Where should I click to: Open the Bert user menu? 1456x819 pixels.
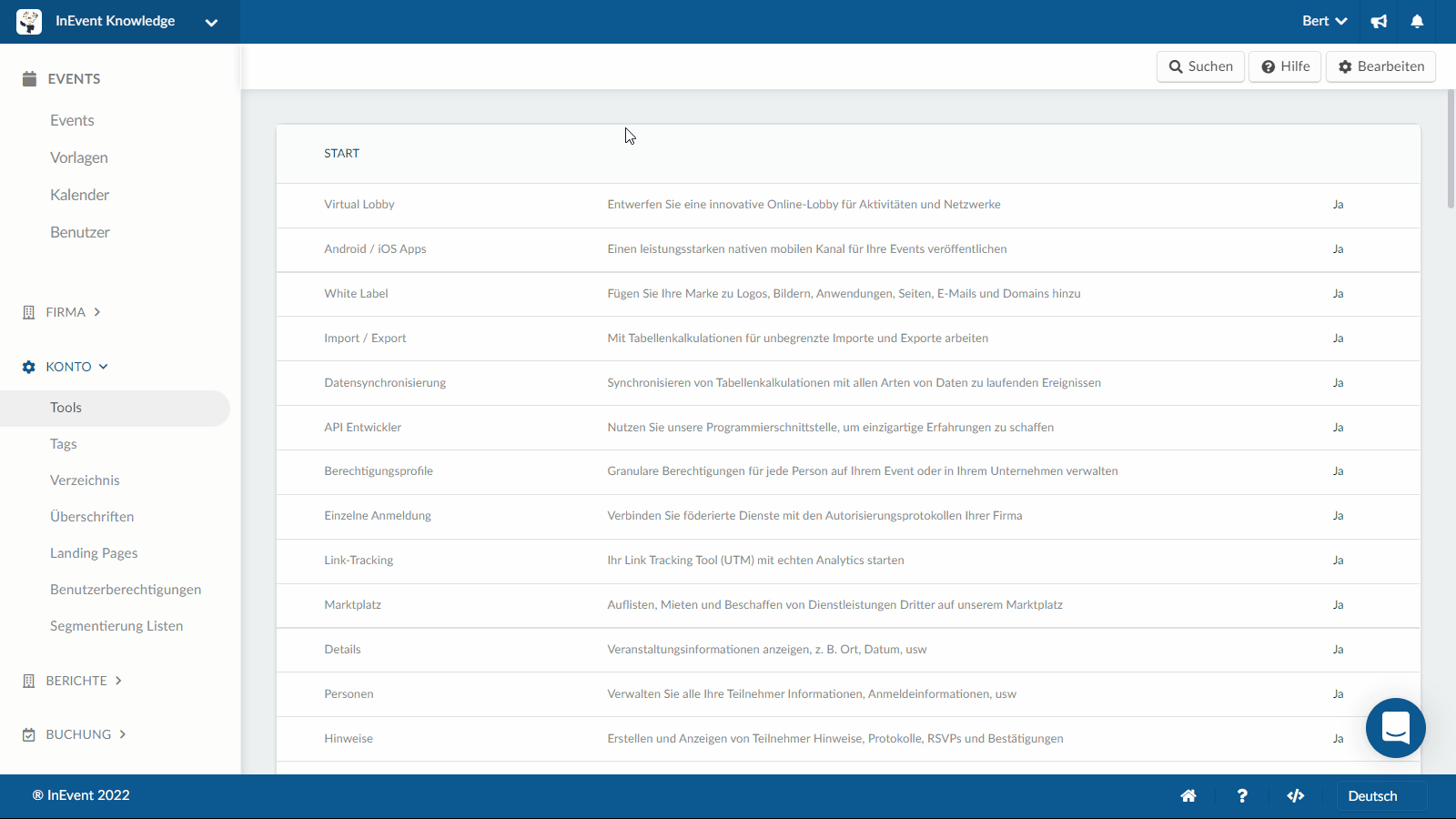(1324, 21)
